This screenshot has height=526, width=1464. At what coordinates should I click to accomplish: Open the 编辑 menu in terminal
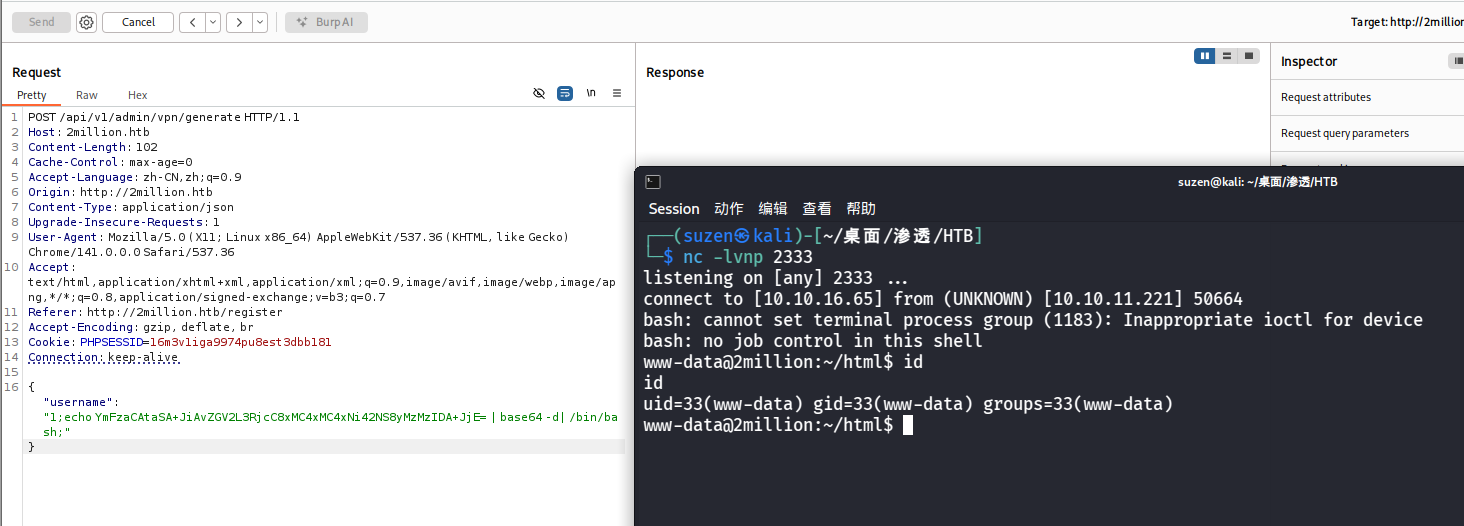(x=773, y=209)
